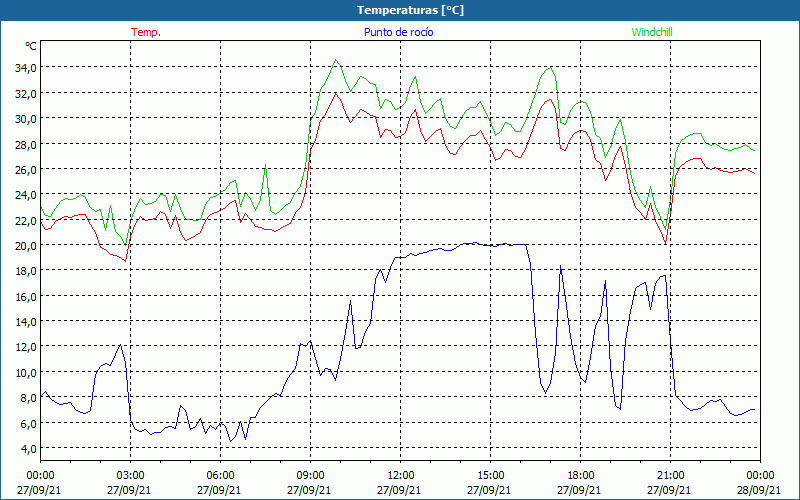
Task: Click the '20,0' y-axis value
Action: [x=26, y=246]
